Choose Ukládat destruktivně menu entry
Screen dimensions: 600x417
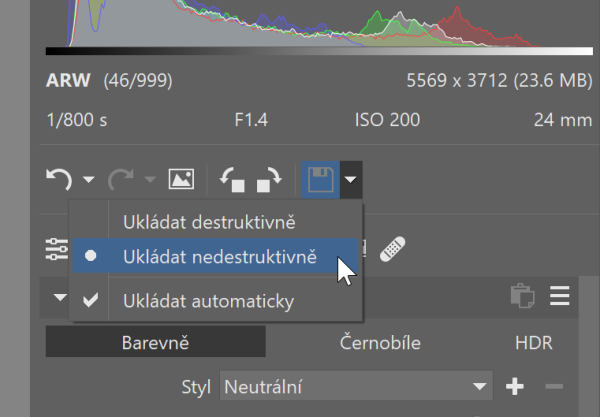click(215, 222)
